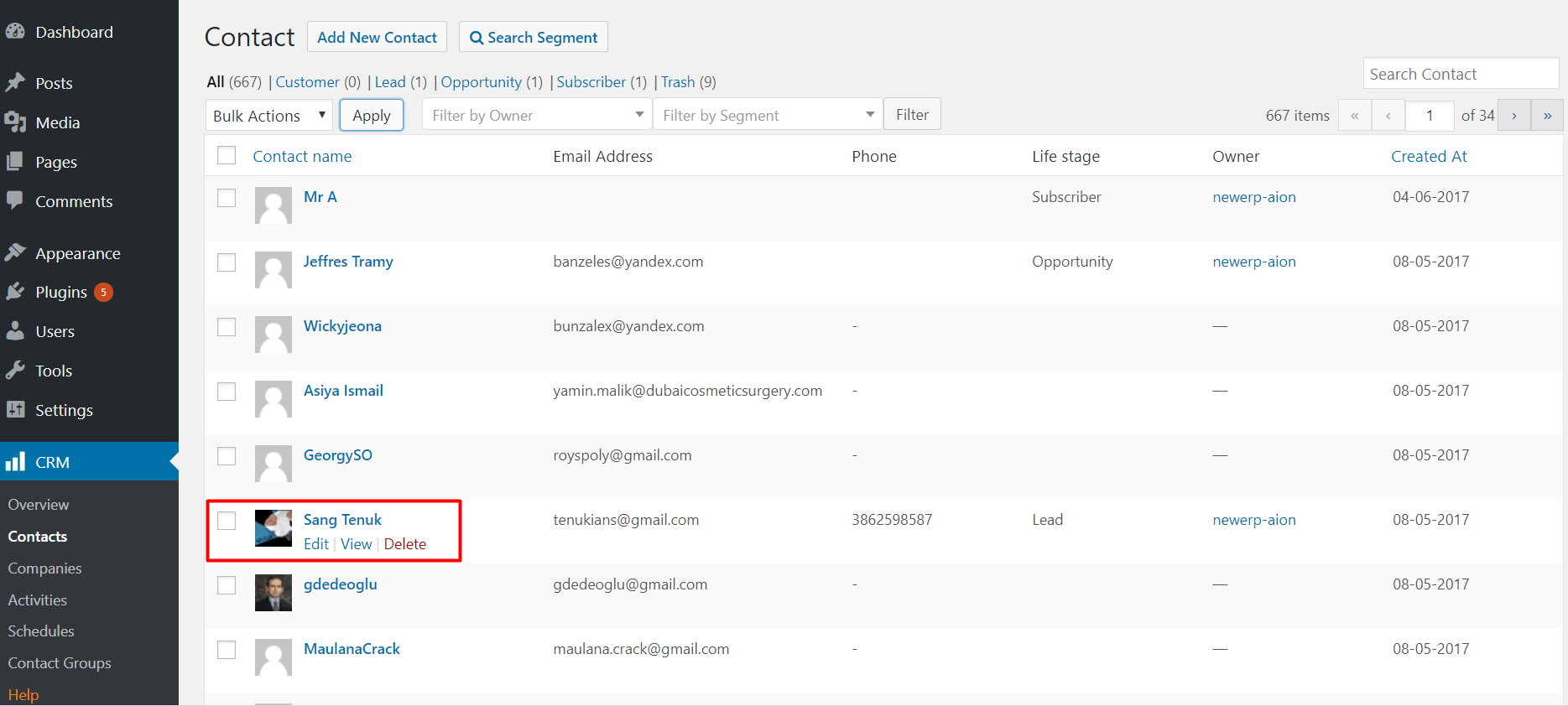Check the GeorgySO row checkbox
The height and width of the screenshot is (706, 1568).
tap(227, 456)
